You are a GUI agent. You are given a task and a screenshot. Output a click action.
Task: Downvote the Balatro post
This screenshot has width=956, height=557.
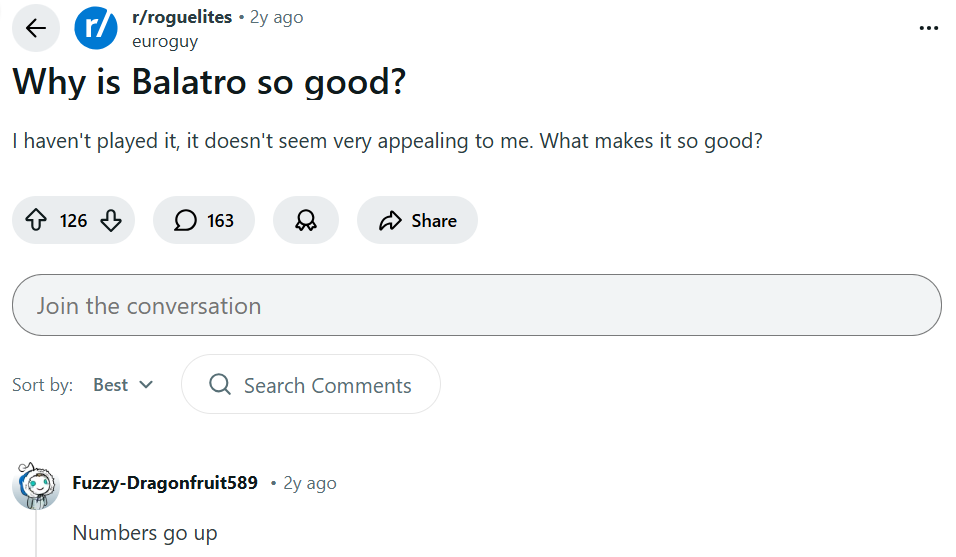pyautogui.click(x=111, y=221)
